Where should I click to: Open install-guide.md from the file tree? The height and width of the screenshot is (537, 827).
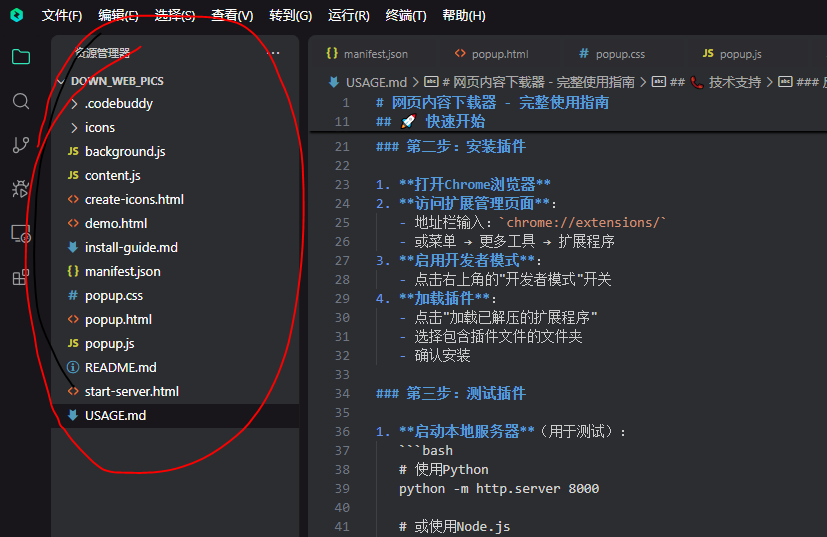131,247
